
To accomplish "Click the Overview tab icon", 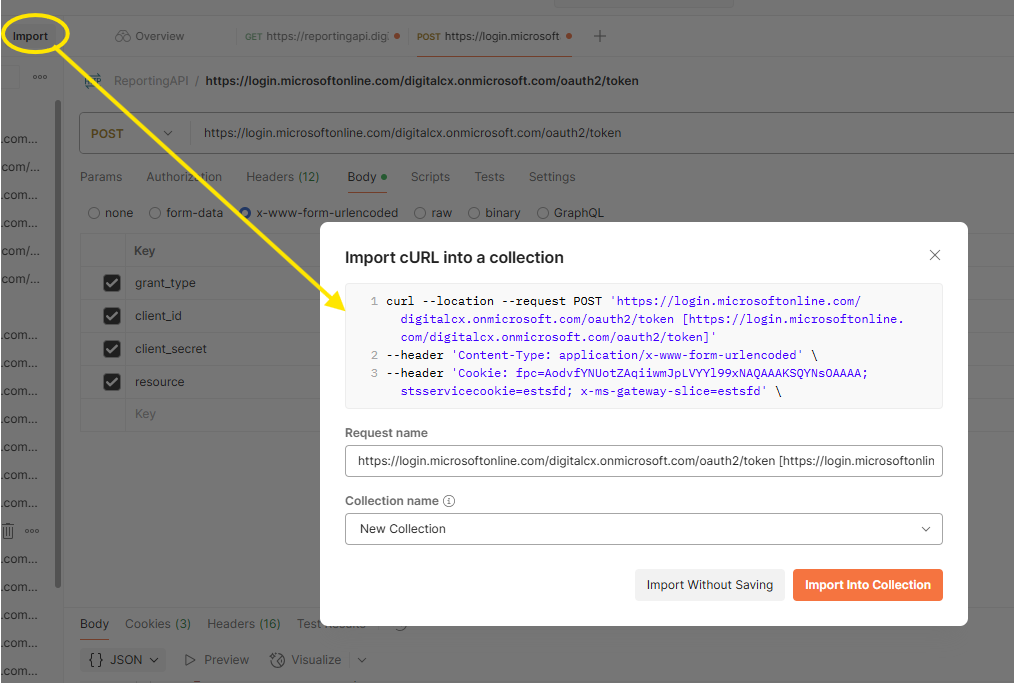I will pos(123,36).
